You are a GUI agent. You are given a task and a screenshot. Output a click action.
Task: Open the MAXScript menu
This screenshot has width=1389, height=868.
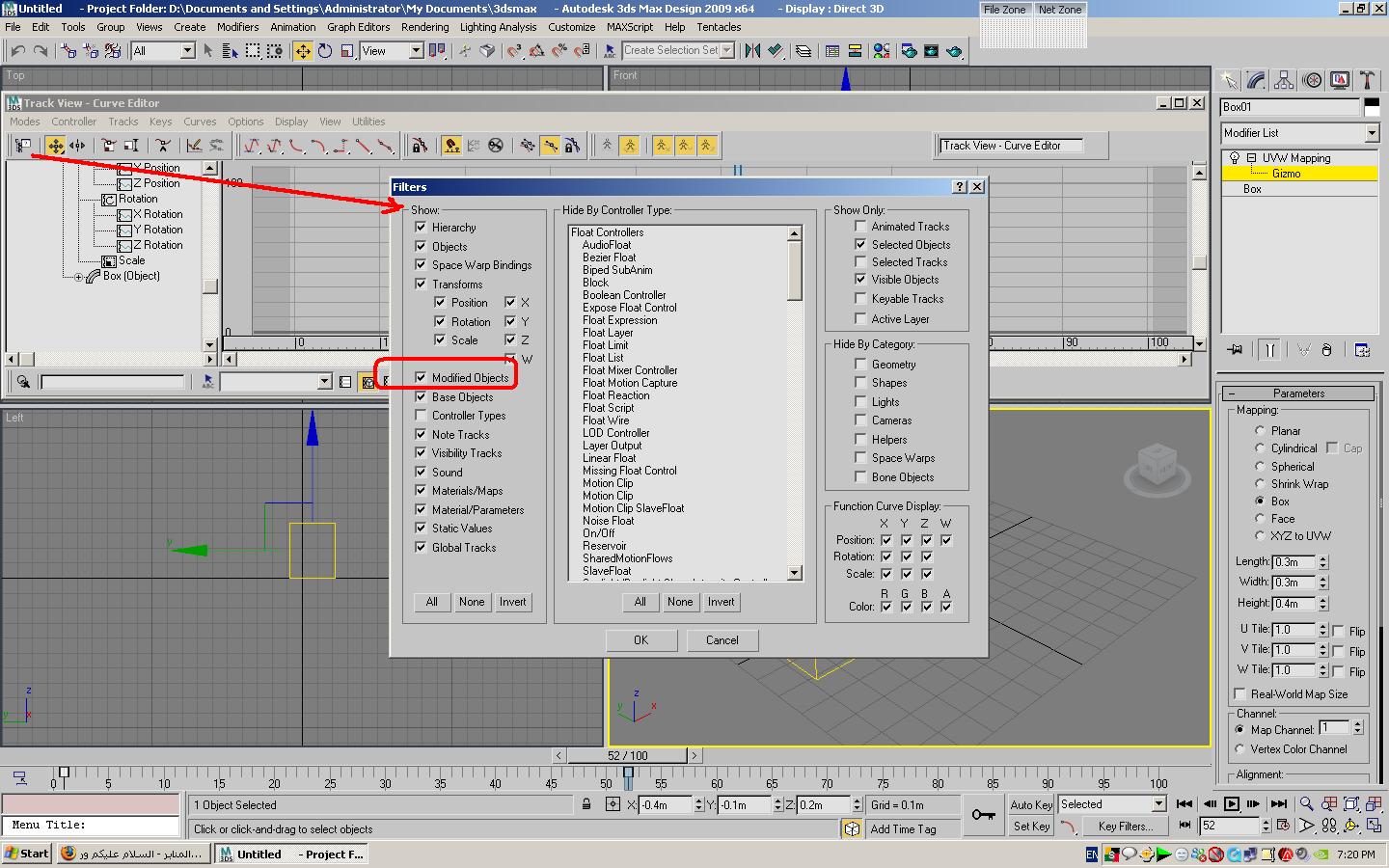[629, 27]
